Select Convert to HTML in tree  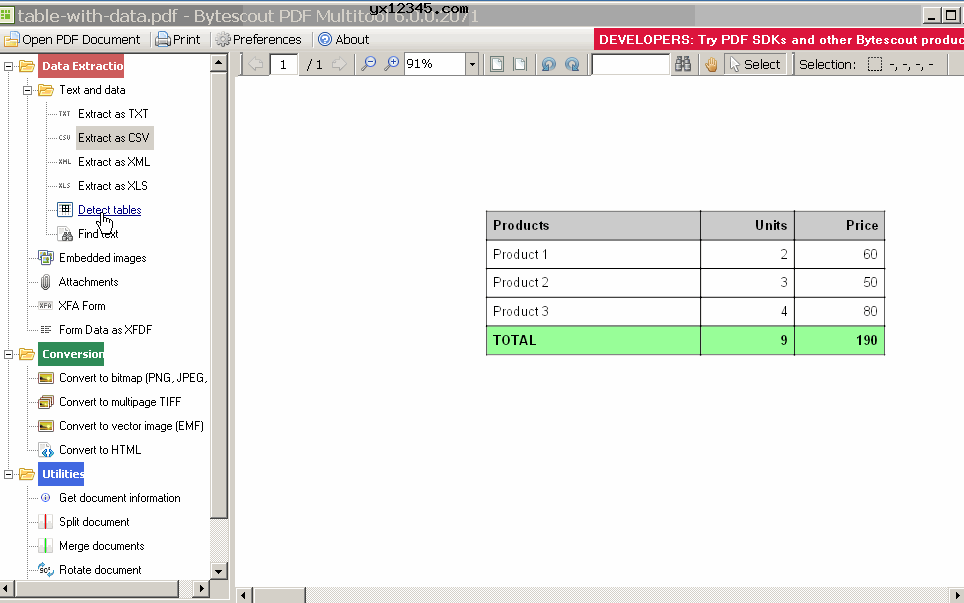99,450
